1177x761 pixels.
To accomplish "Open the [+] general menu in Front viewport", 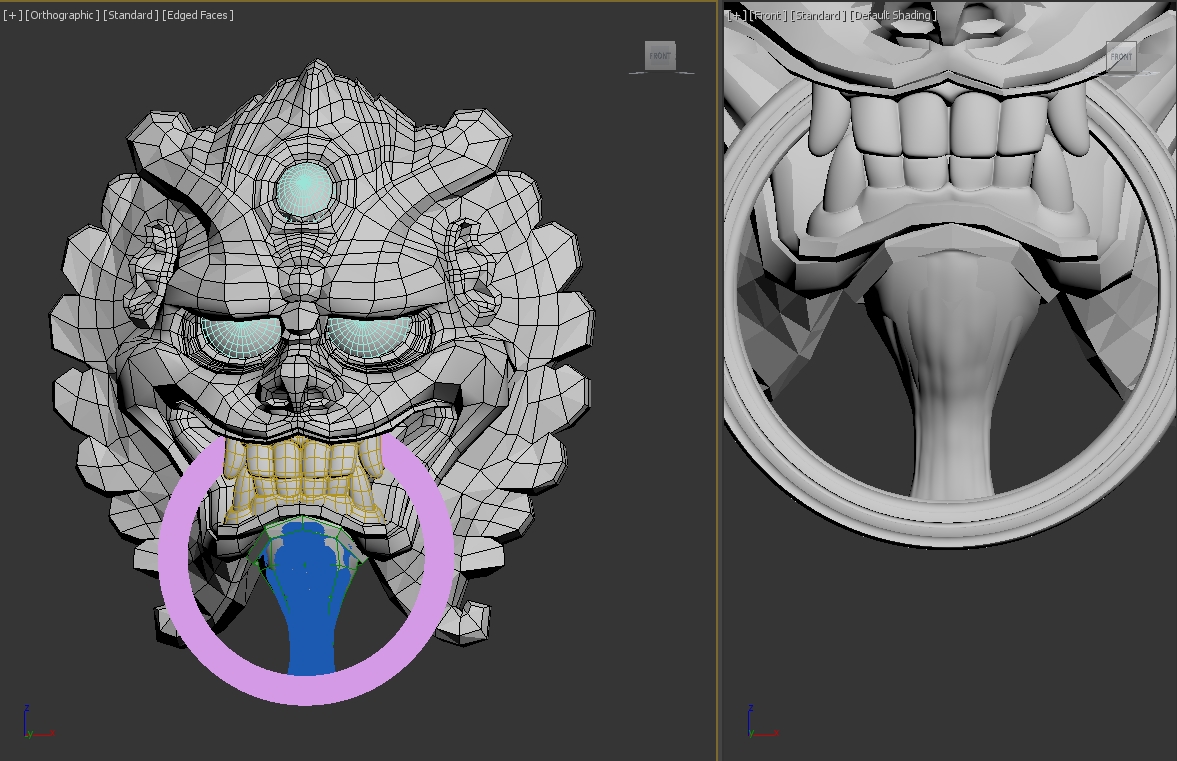I will click(737, 16).
